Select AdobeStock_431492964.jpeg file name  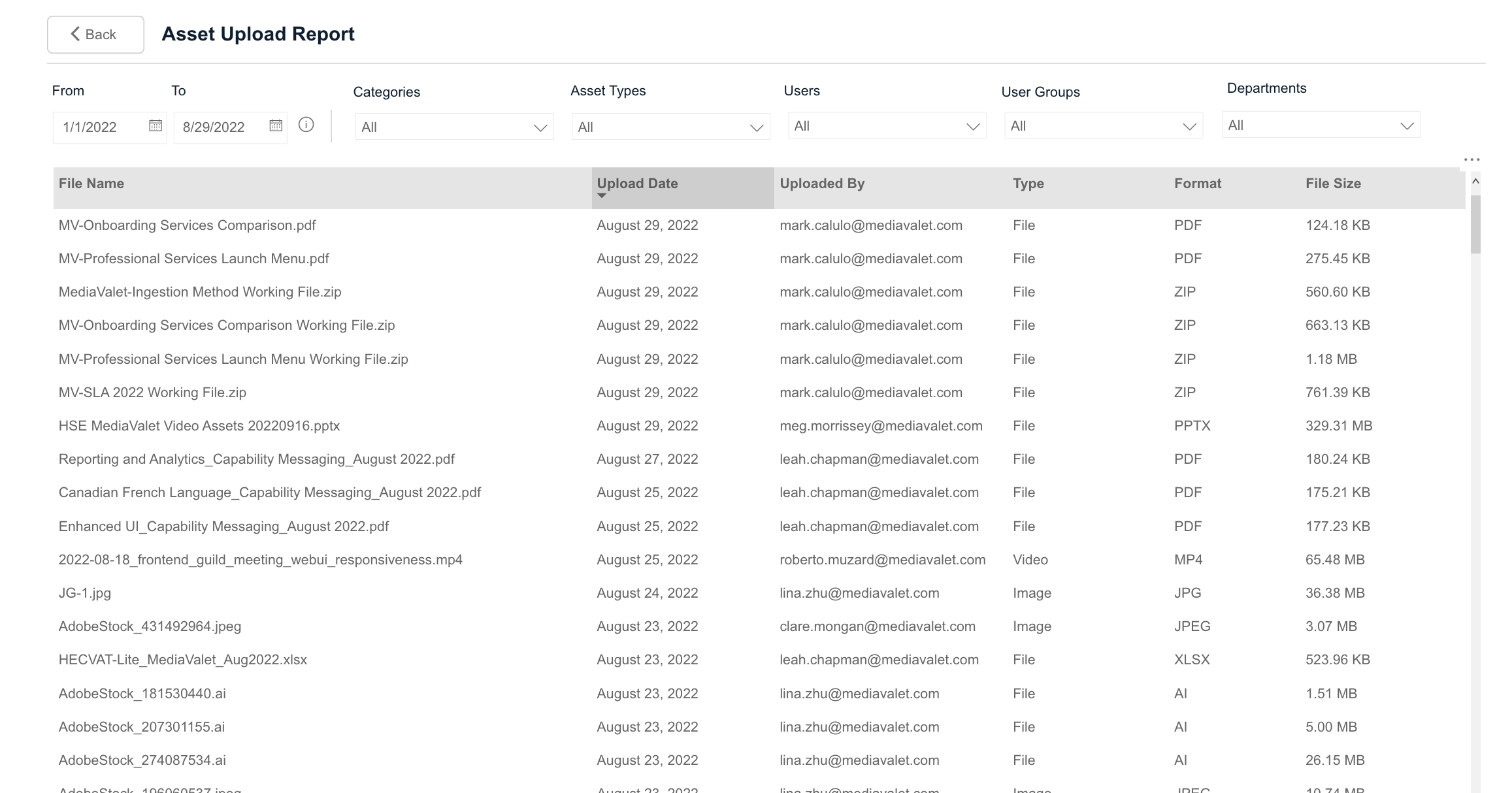point(150,626)
